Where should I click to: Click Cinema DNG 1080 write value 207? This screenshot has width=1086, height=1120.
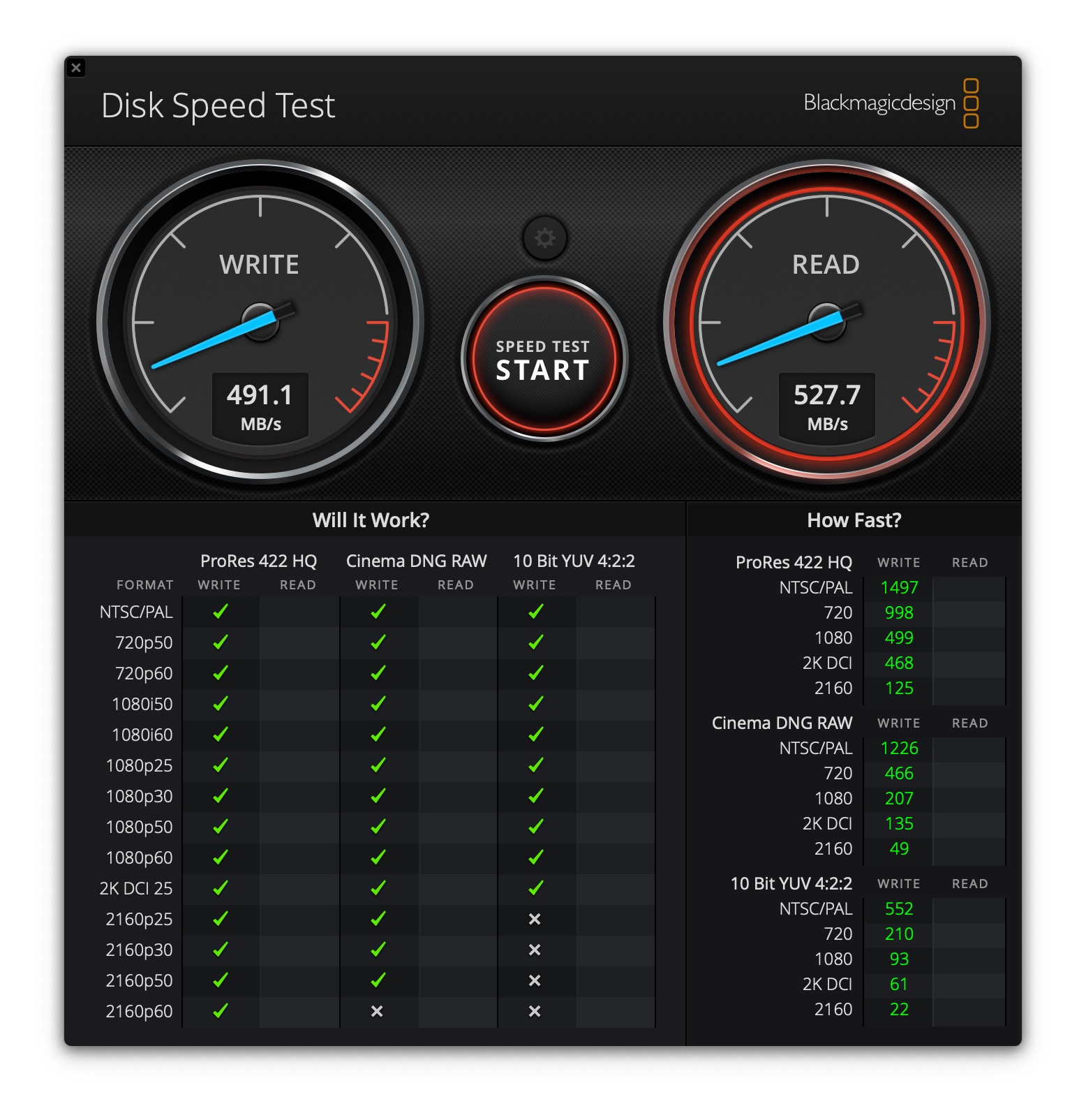899,799
